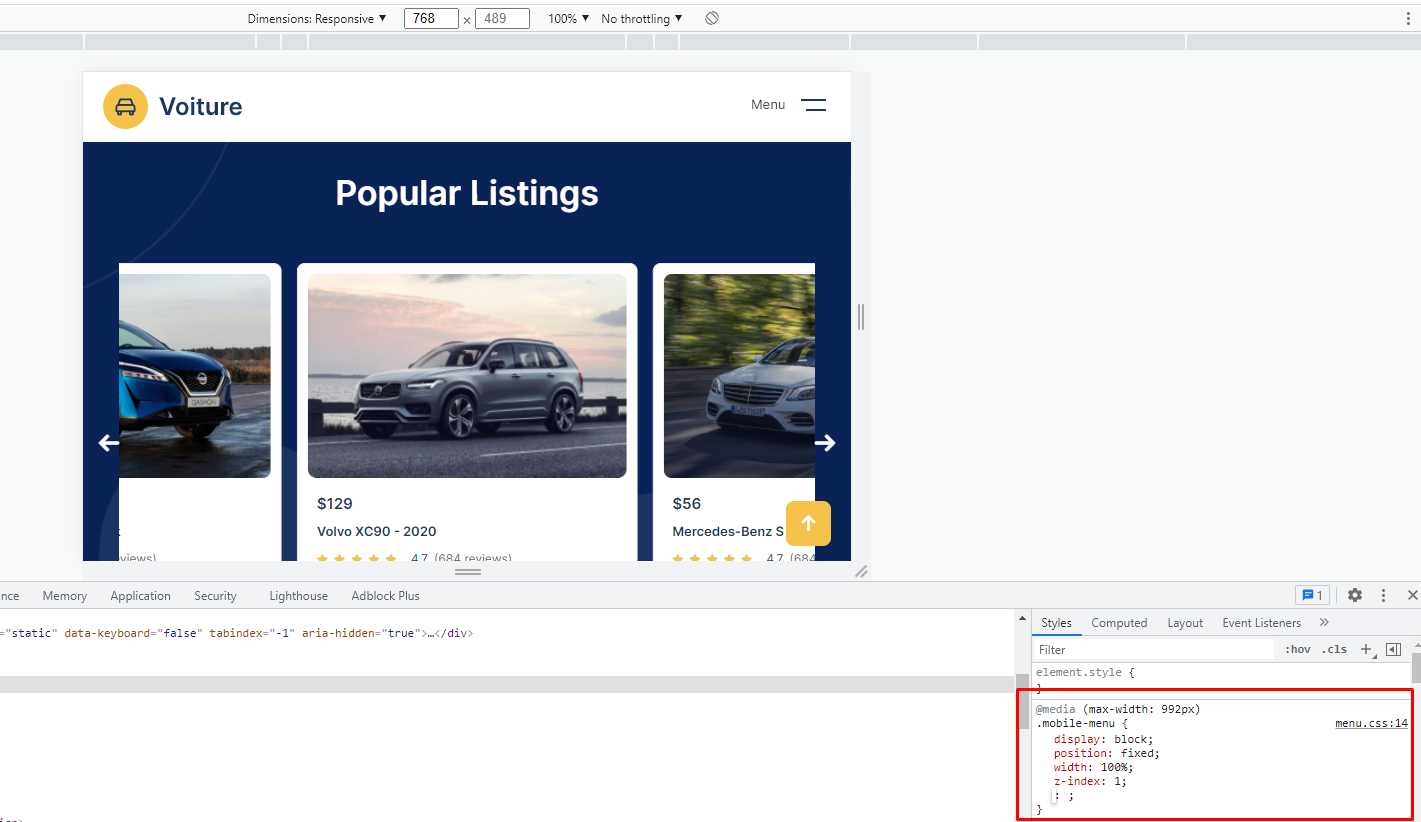Click the Mercedes-Benz S listing title
This screenshot has width=1421, height=822.
[728, 532]
